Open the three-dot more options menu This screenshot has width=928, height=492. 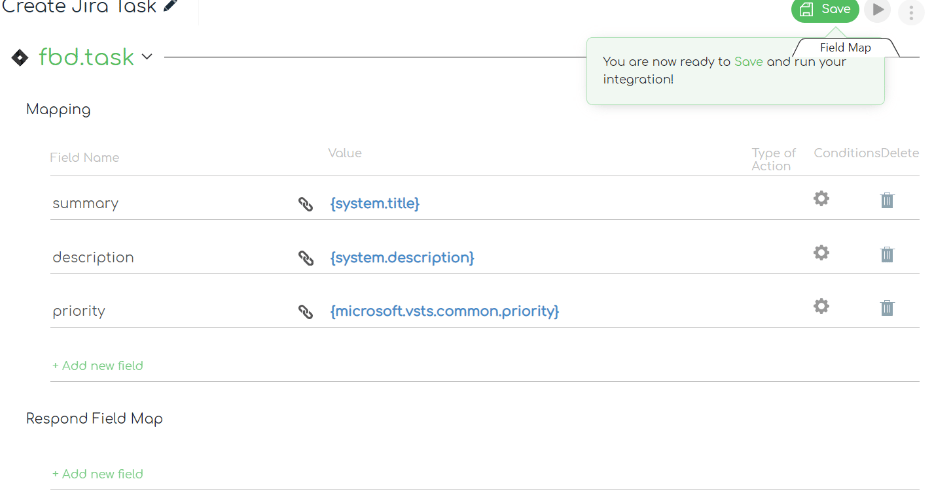click(x=911, y=12)
